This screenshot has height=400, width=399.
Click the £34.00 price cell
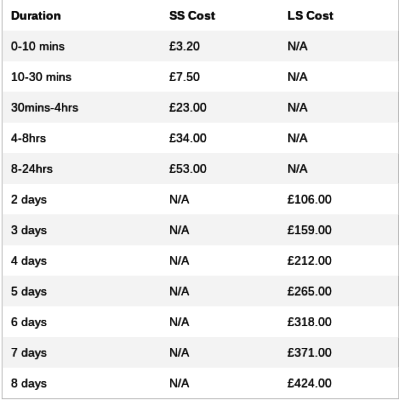(188, 138)
